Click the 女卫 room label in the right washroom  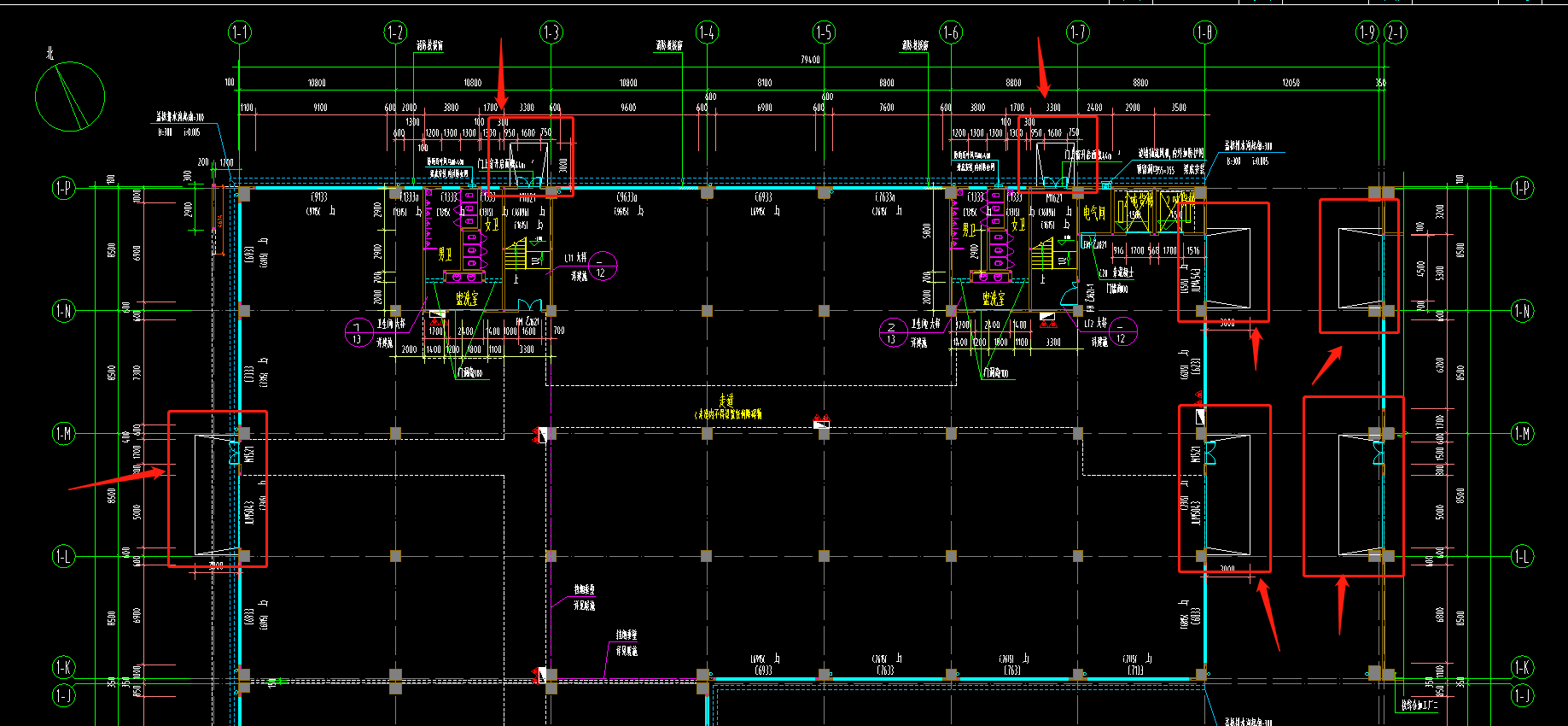(1017, 225)
